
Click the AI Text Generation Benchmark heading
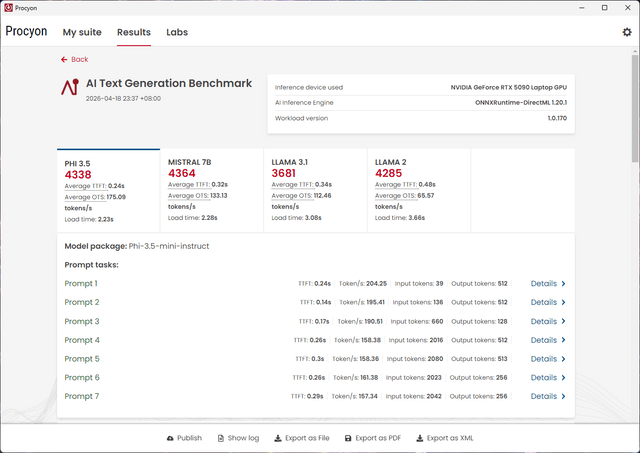click(169, 83)
